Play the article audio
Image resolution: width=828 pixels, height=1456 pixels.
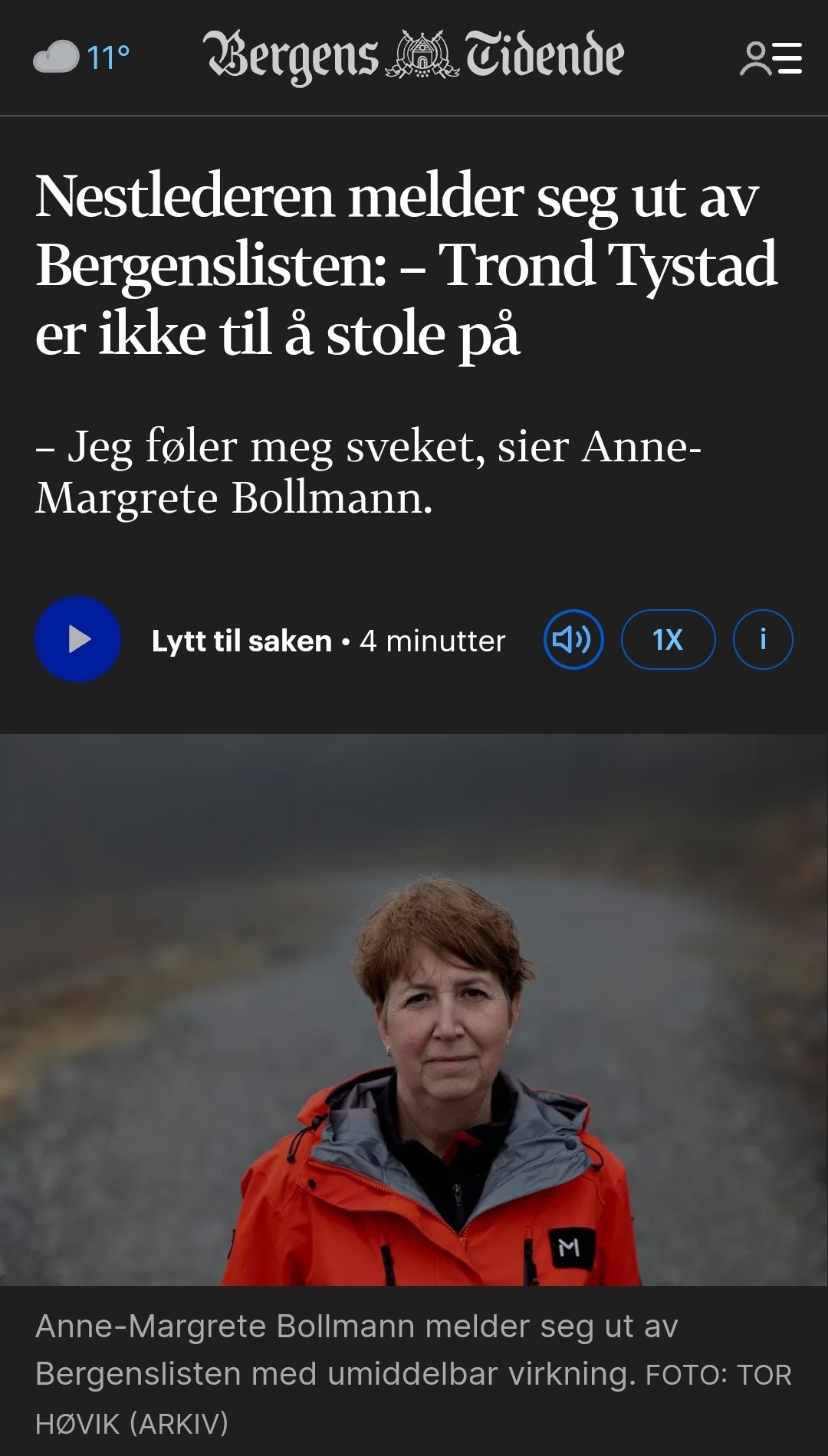tap(77, 639)
